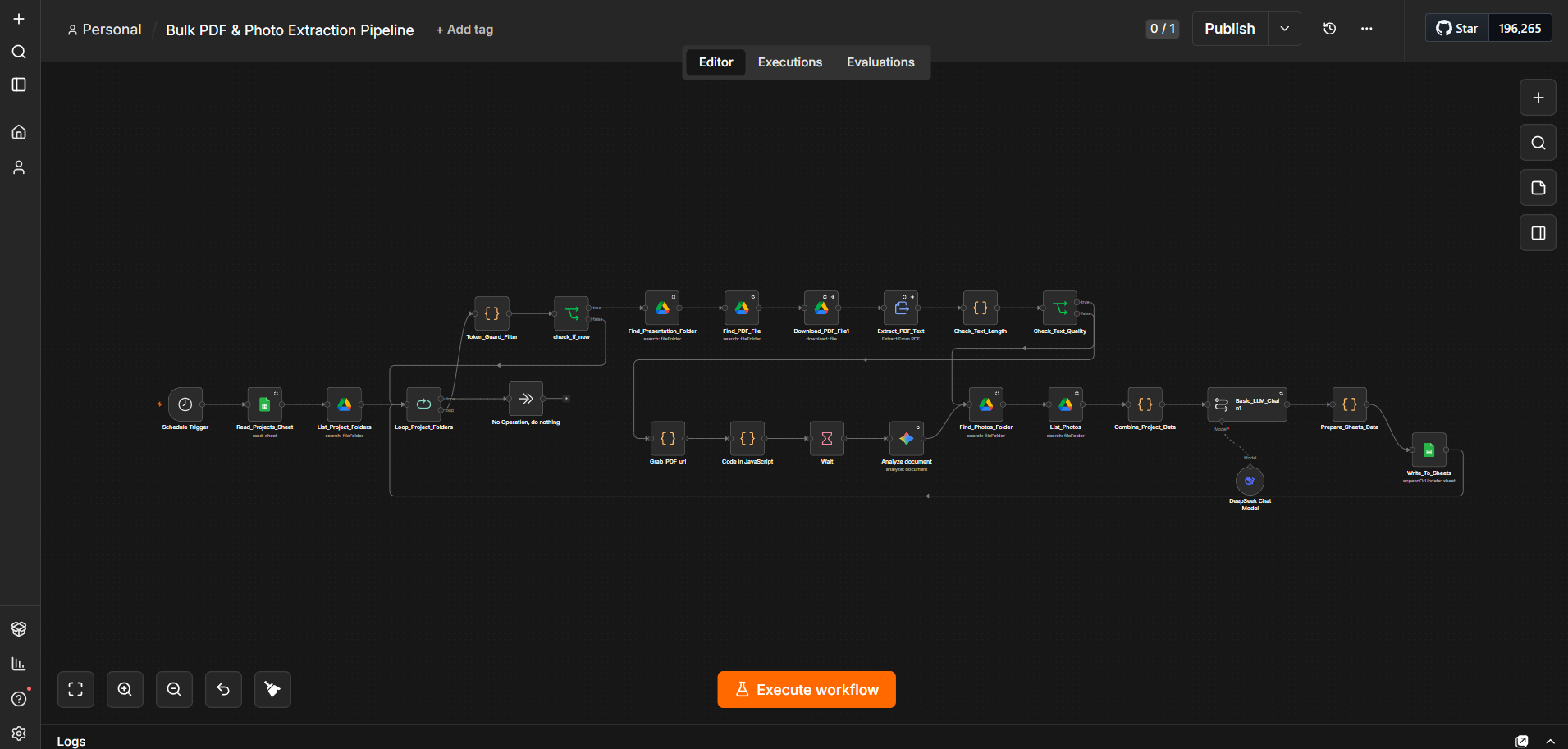Open the more actions ellipsis menu
The width and height of the screenshot is (1568, 749).
(x=1367, y=29)
